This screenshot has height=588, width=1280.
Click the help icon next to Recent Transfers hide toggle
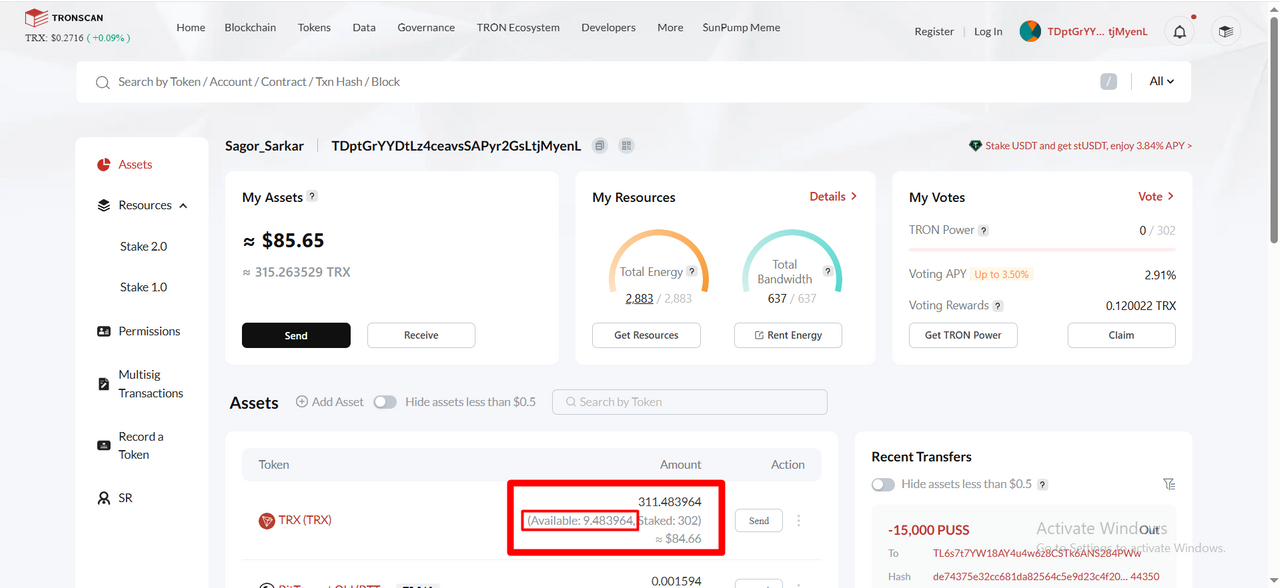pos(1042,485)
